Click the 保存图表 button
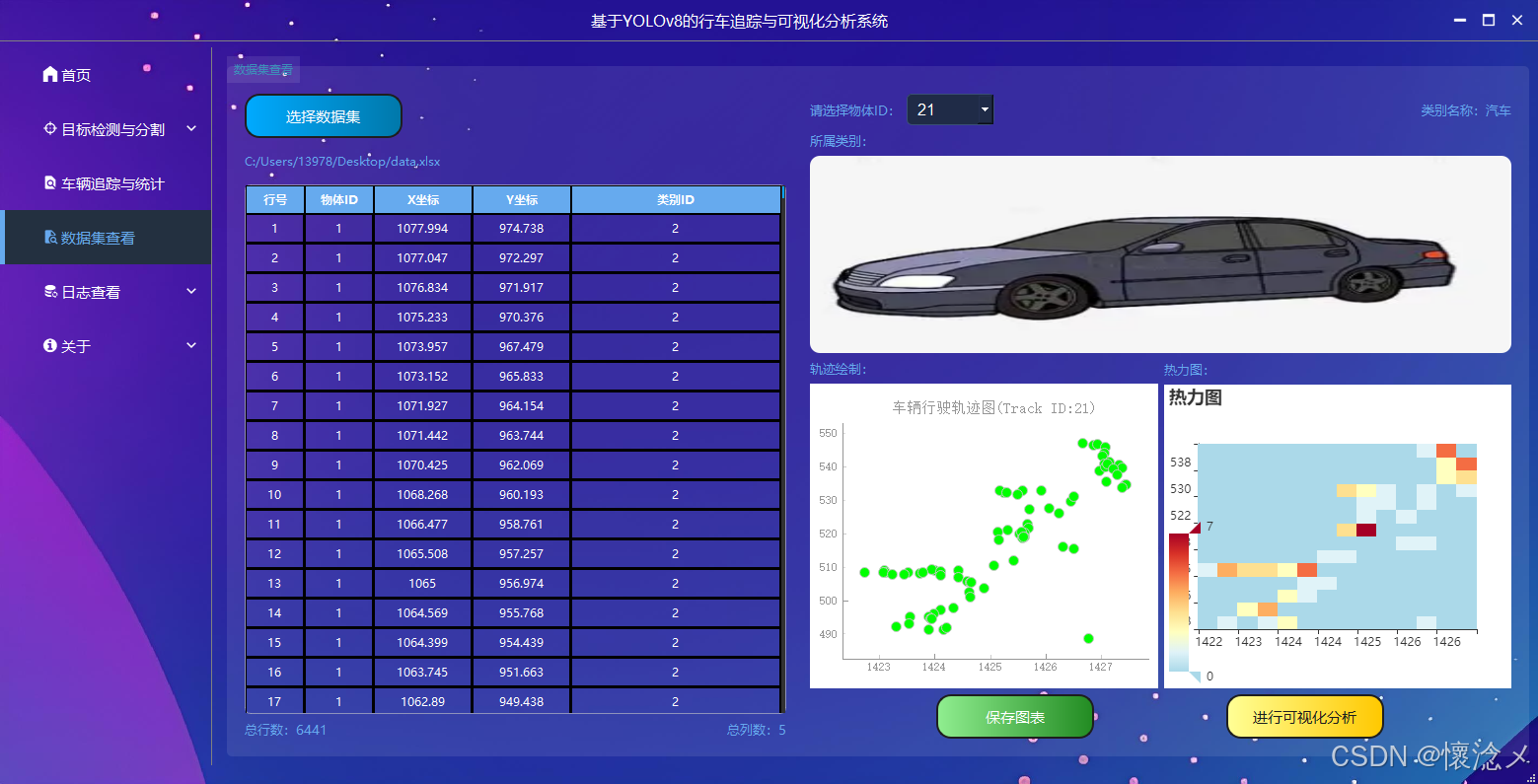 pos(1014,717)
